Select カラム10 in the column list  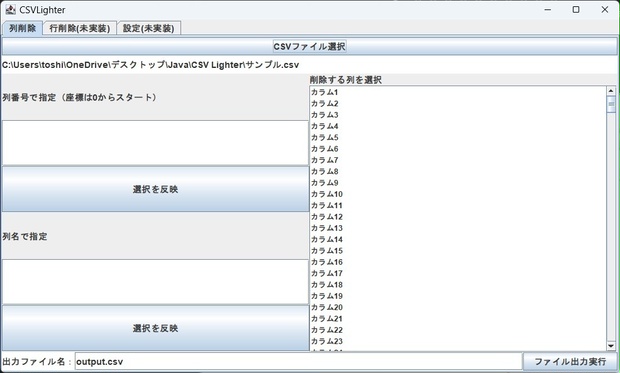[458, 194]
